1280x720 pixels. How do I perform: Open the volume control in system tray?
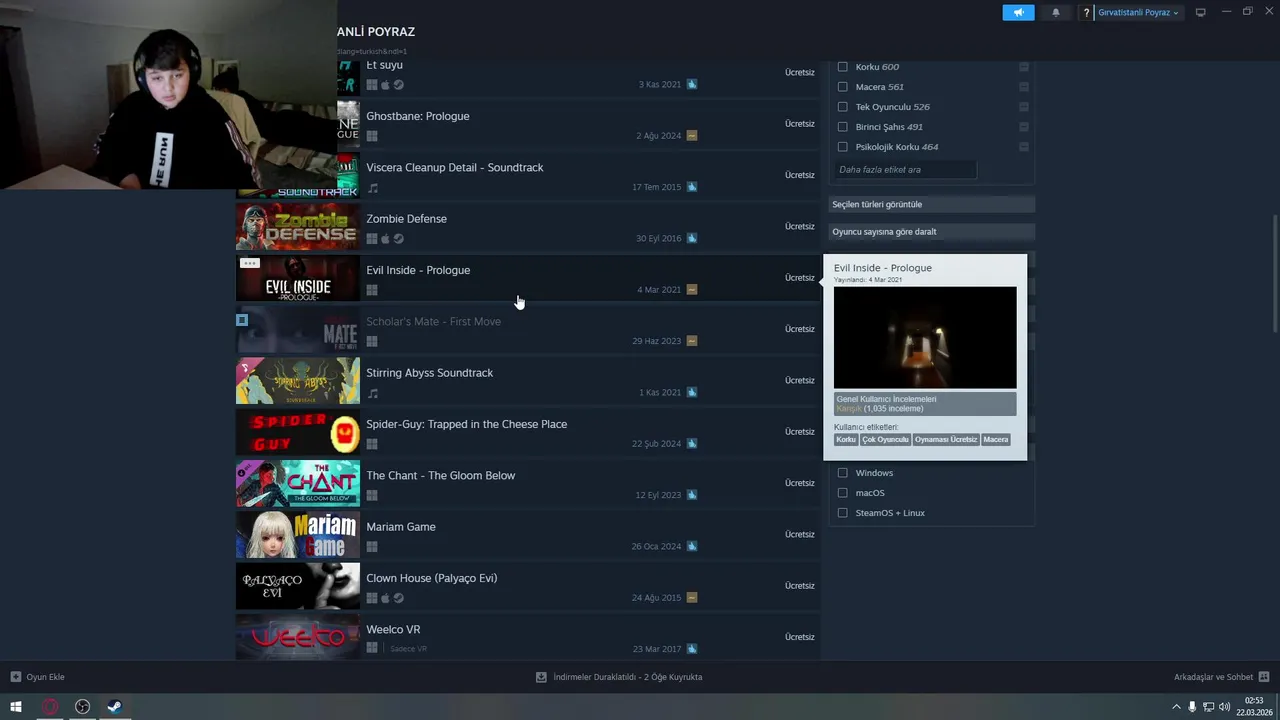[1224, 707]
